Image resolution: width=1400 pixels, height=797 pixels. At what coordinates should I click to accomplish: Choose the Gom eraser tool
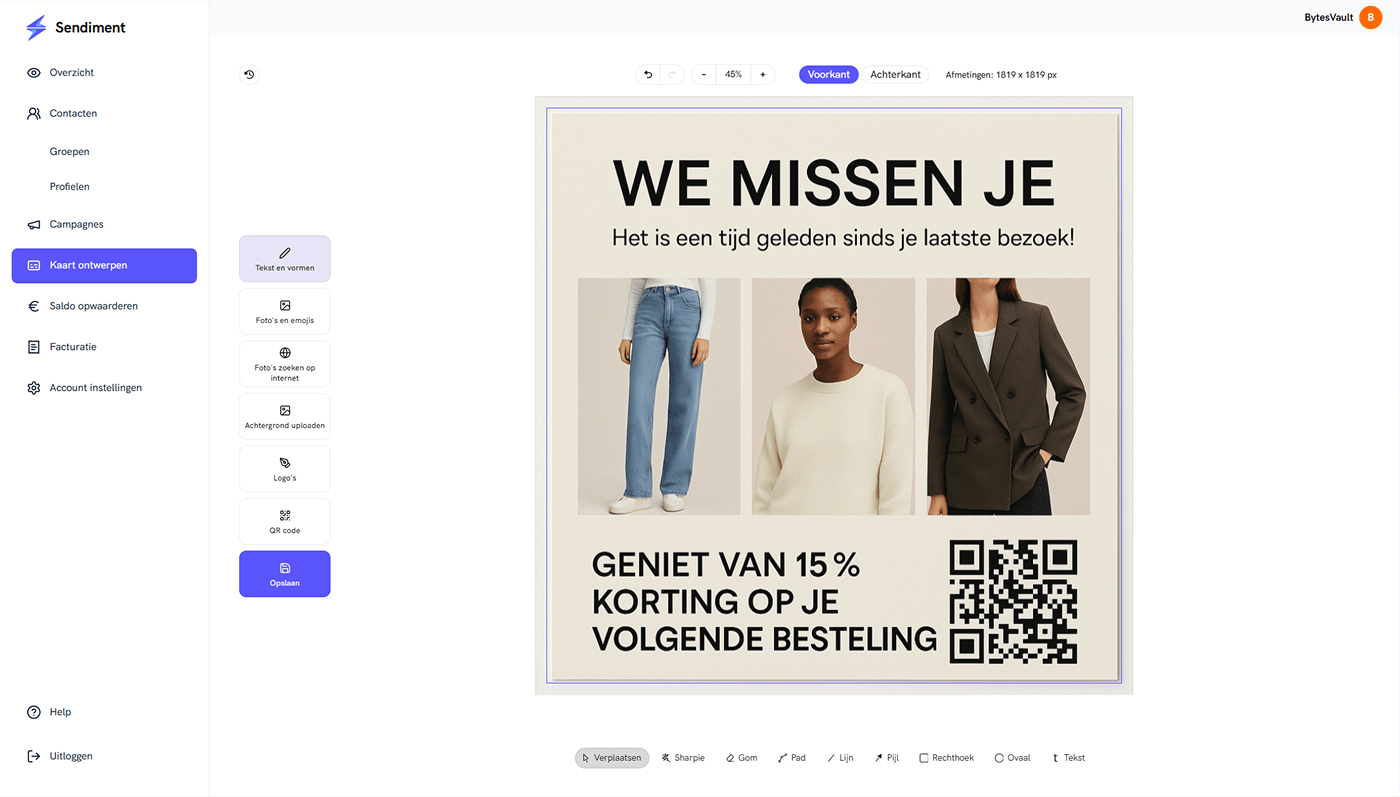(741, 758)
